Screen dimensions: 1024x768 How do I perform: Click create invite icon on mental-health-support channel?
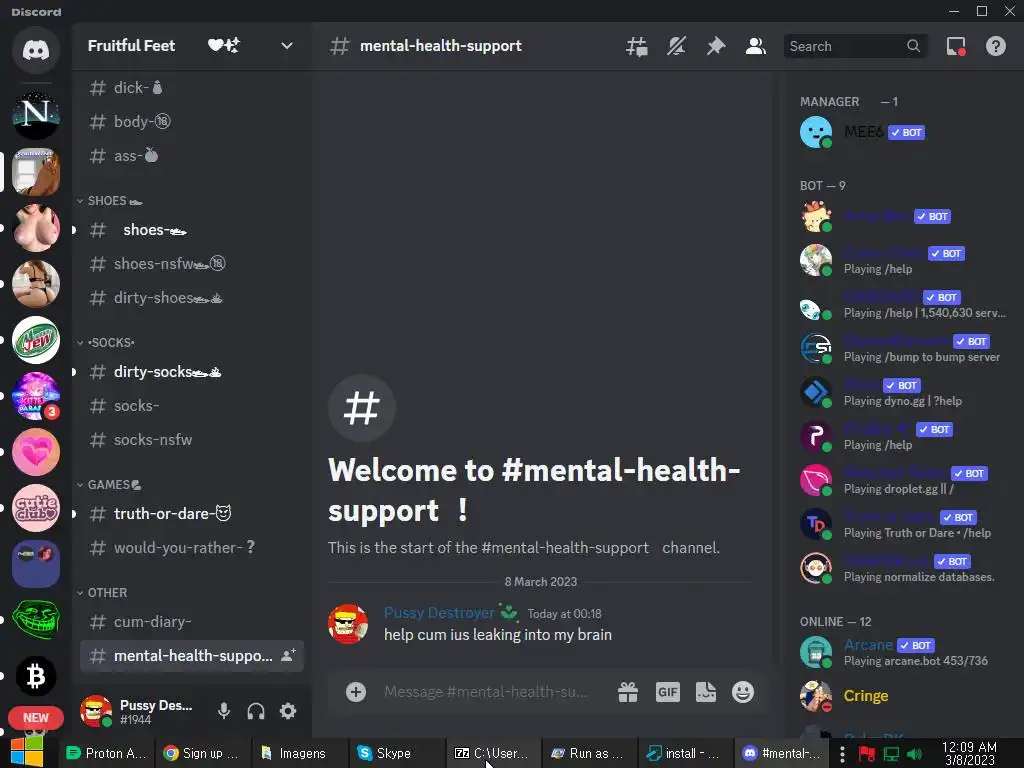(x=288, y=656)
